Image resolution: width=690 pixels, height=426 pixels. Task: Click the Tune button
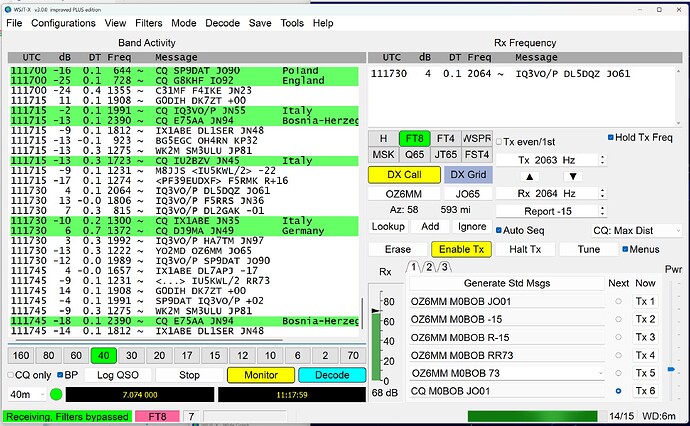pos(589,249)
